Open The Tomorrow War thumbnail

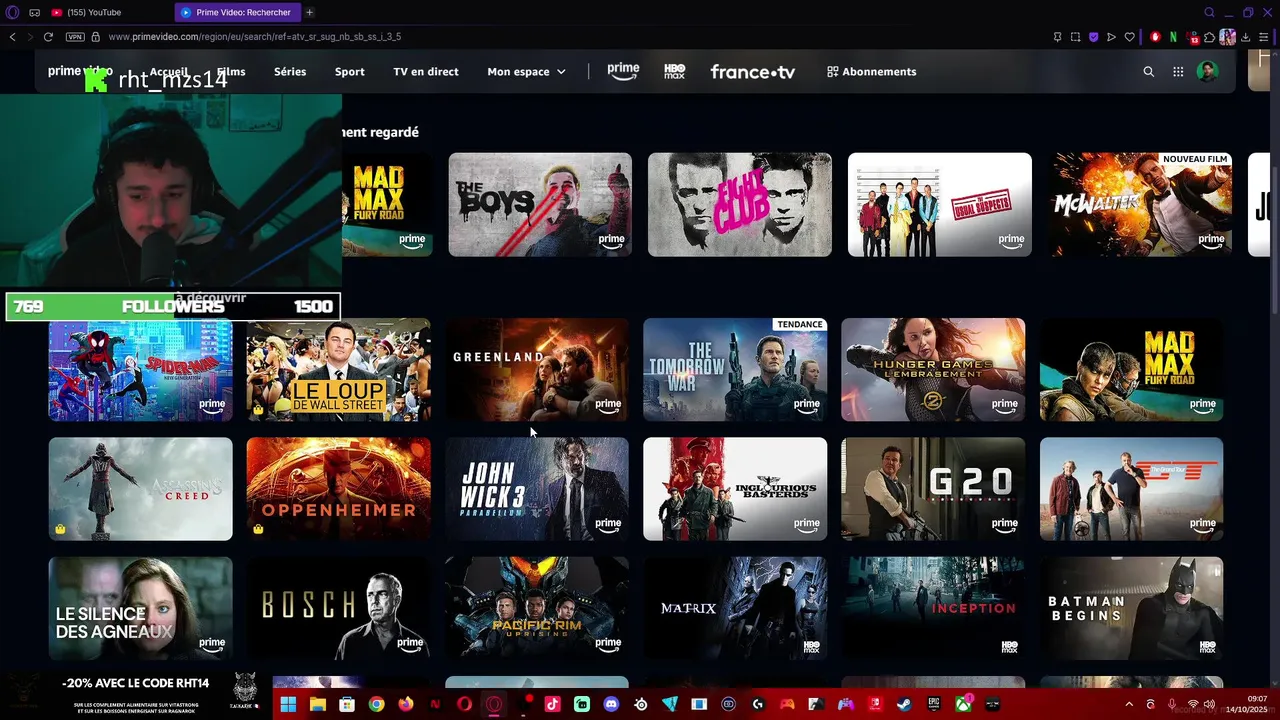[735, 370]
